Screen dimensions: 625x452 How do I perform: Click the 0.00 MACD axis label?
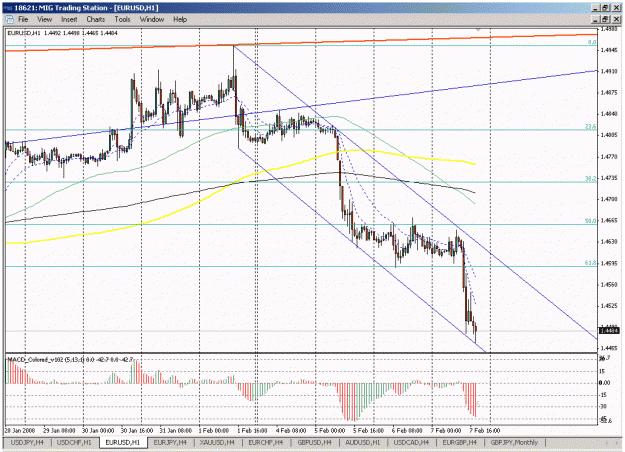point(605,383)
